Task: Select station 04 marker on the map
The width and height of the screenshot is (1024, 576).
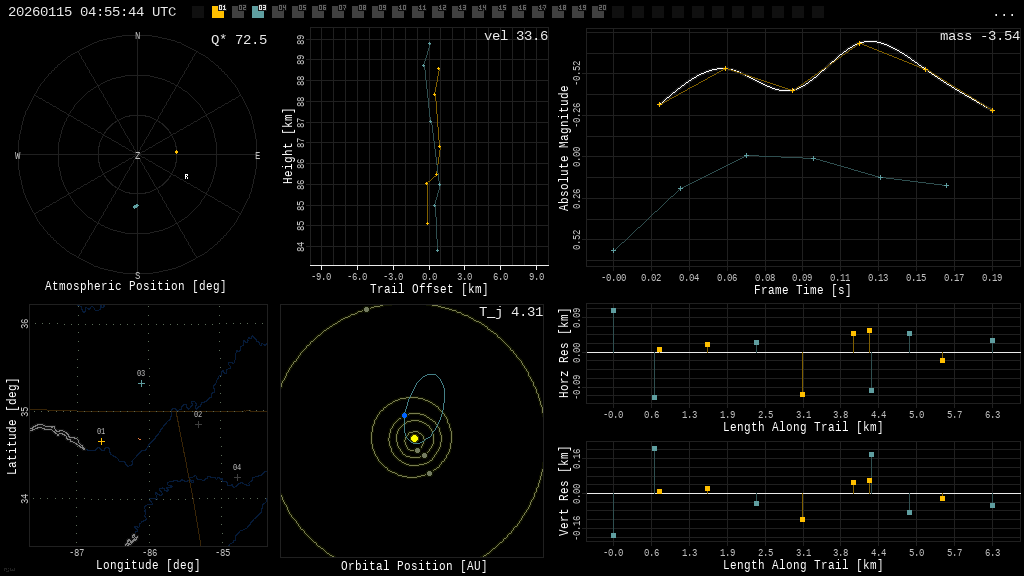Action: pos(237,477)
